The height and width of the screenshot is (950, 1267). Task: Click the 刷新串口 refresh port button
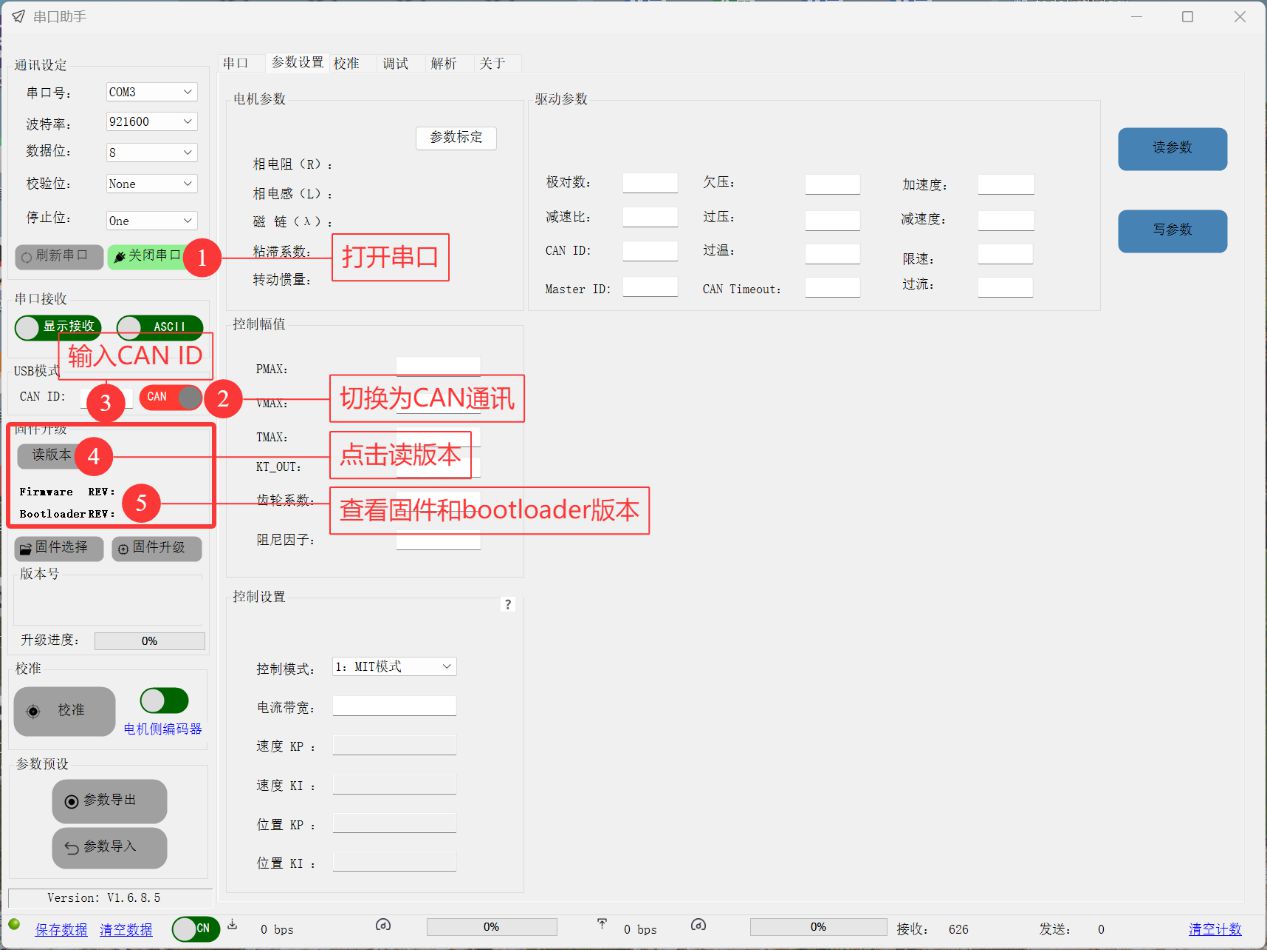(x=59, y=256)
